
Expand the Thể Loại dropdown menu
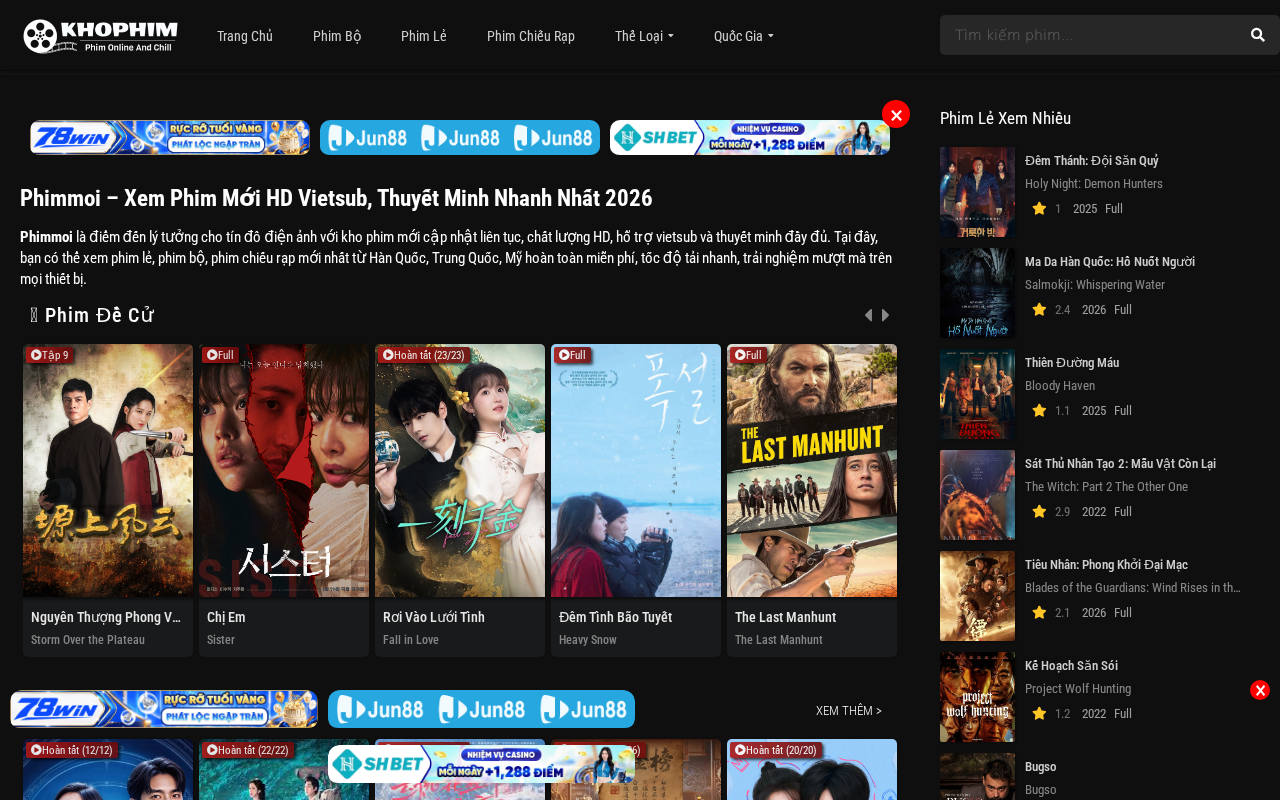[644, 36]
